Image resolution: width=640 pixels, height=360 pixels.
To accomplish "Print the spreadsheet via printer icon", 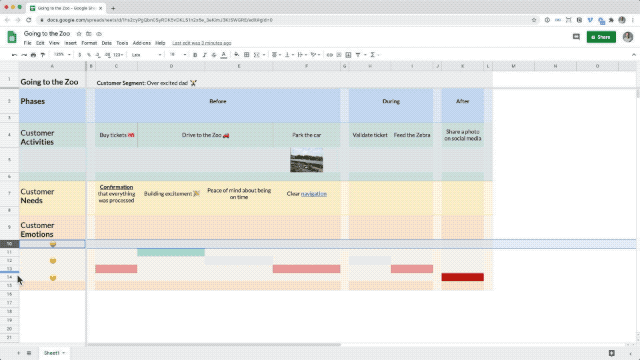I will point(33,55).
